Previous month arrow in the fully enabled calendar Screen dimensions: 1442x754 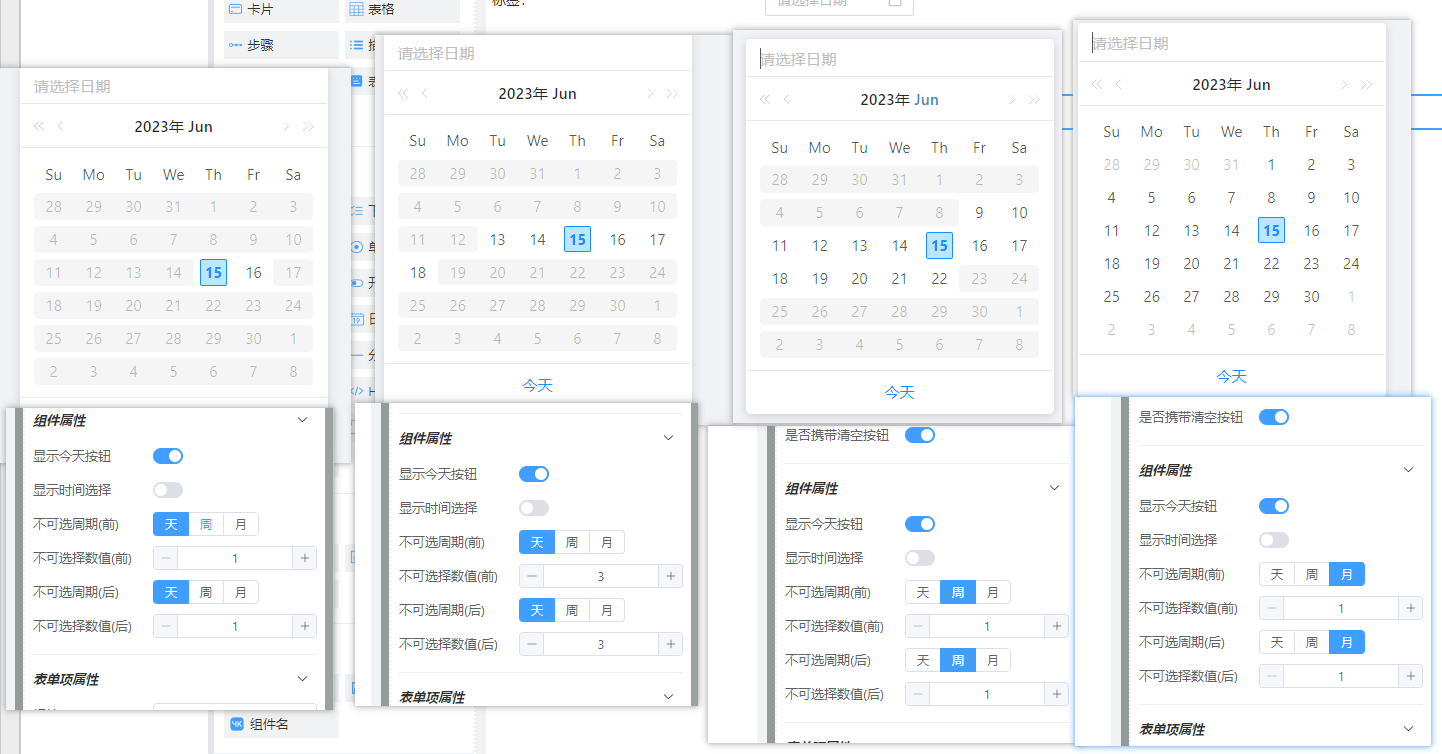1119,85
